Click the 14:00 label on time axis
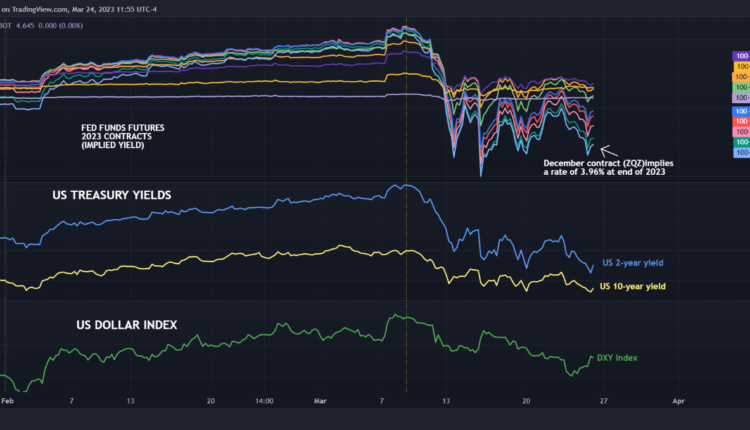 click(x=265, y=400)
